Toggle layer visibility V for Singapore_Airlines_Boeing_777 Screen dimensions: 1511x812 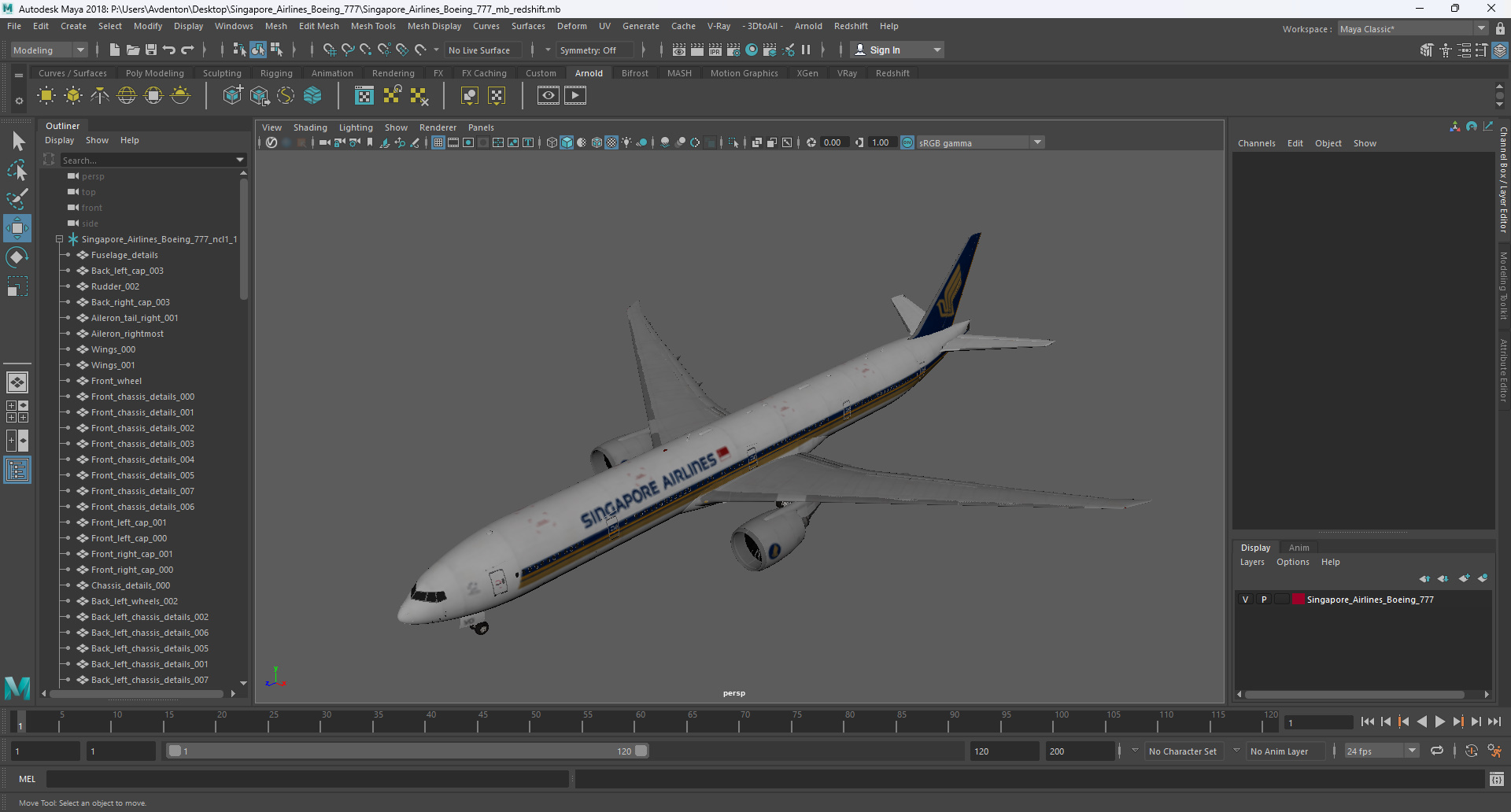coord(1245,600)
